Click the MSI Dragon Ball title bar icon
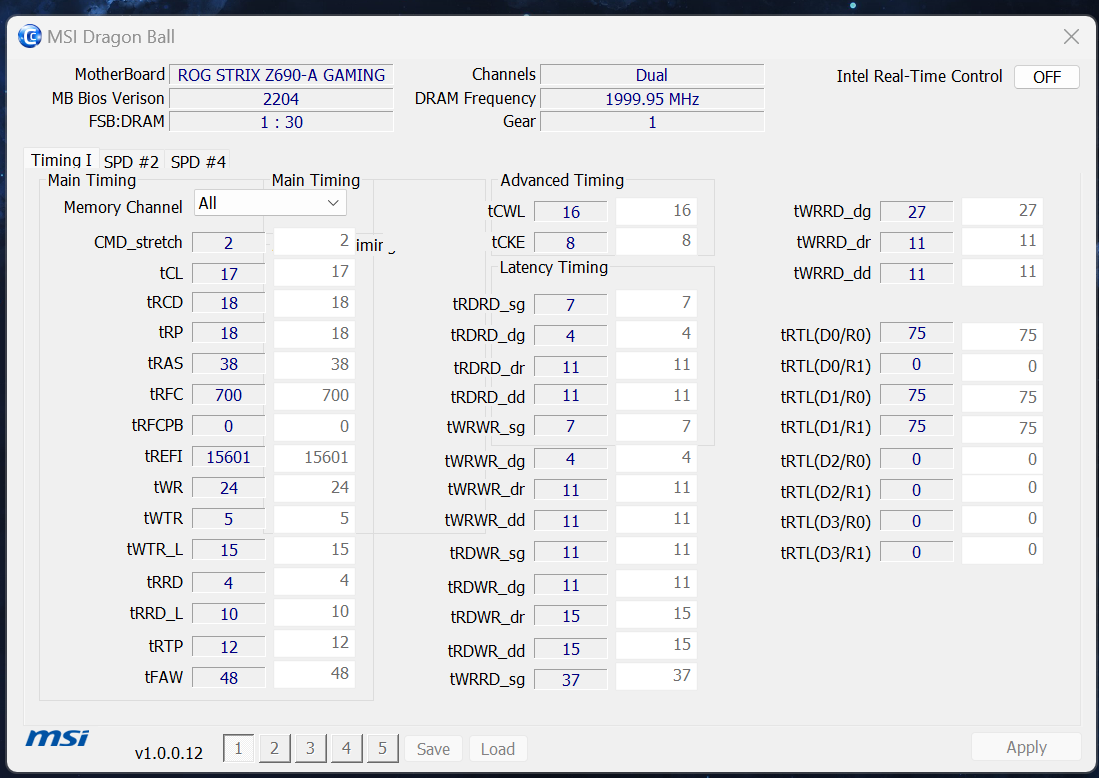Viewport: 1099px width, 778px height. click(31, 37)
